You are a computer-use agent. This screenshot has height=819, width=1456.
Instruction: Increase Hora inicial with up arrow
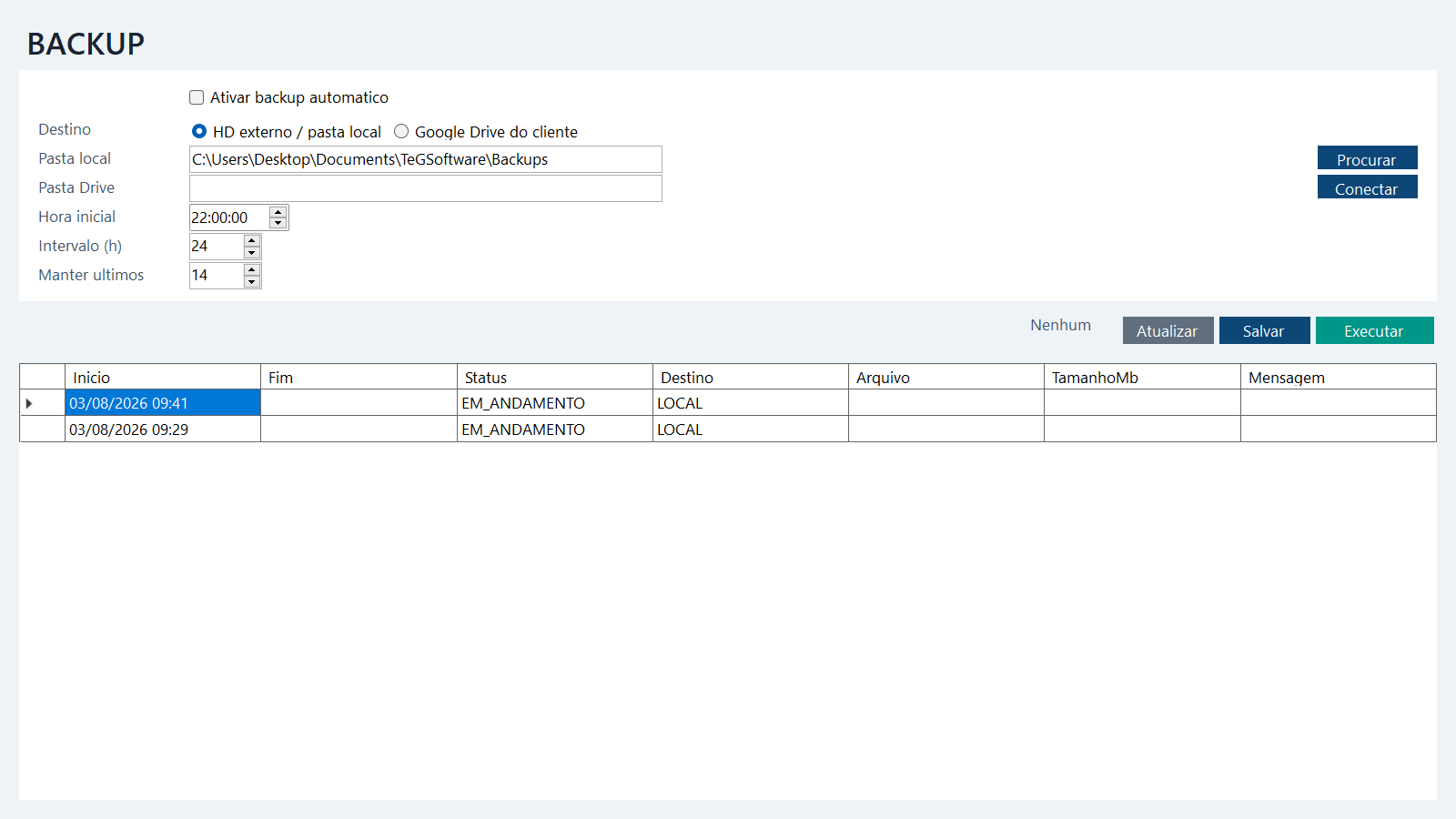point(278,212)
